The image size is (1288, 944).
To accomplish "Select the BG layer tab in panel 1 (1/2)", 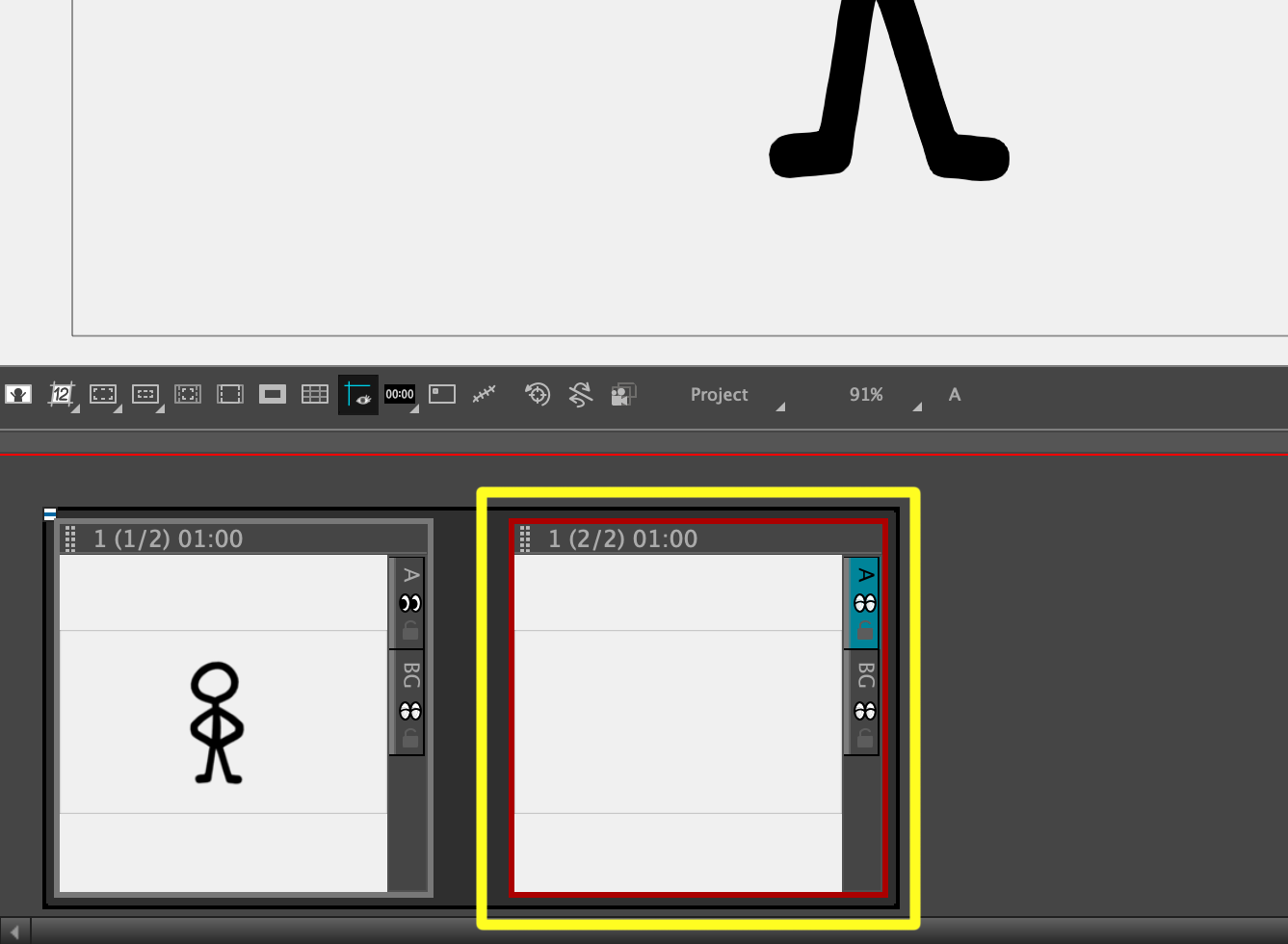I will pos(410,675).
